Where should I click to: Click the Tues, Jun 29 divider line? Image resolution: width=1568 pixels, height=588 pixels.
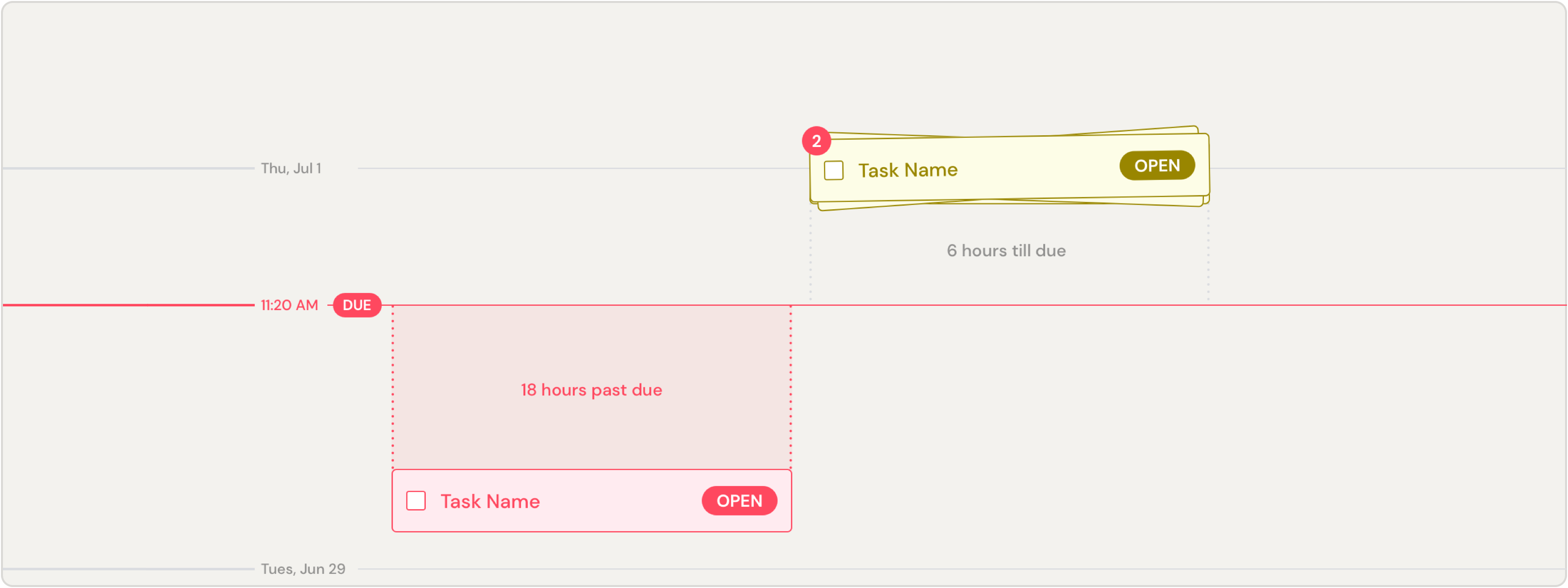pos(962,569)
